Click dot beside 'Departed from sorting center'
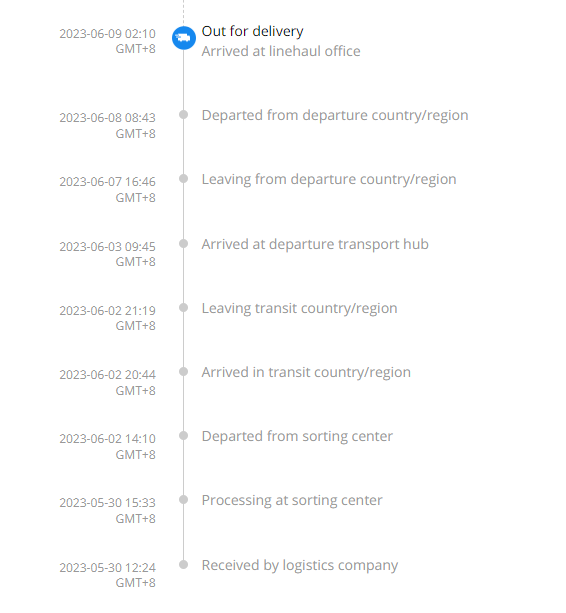The height and width of the screenshot is (613, 566). point(183,436)
